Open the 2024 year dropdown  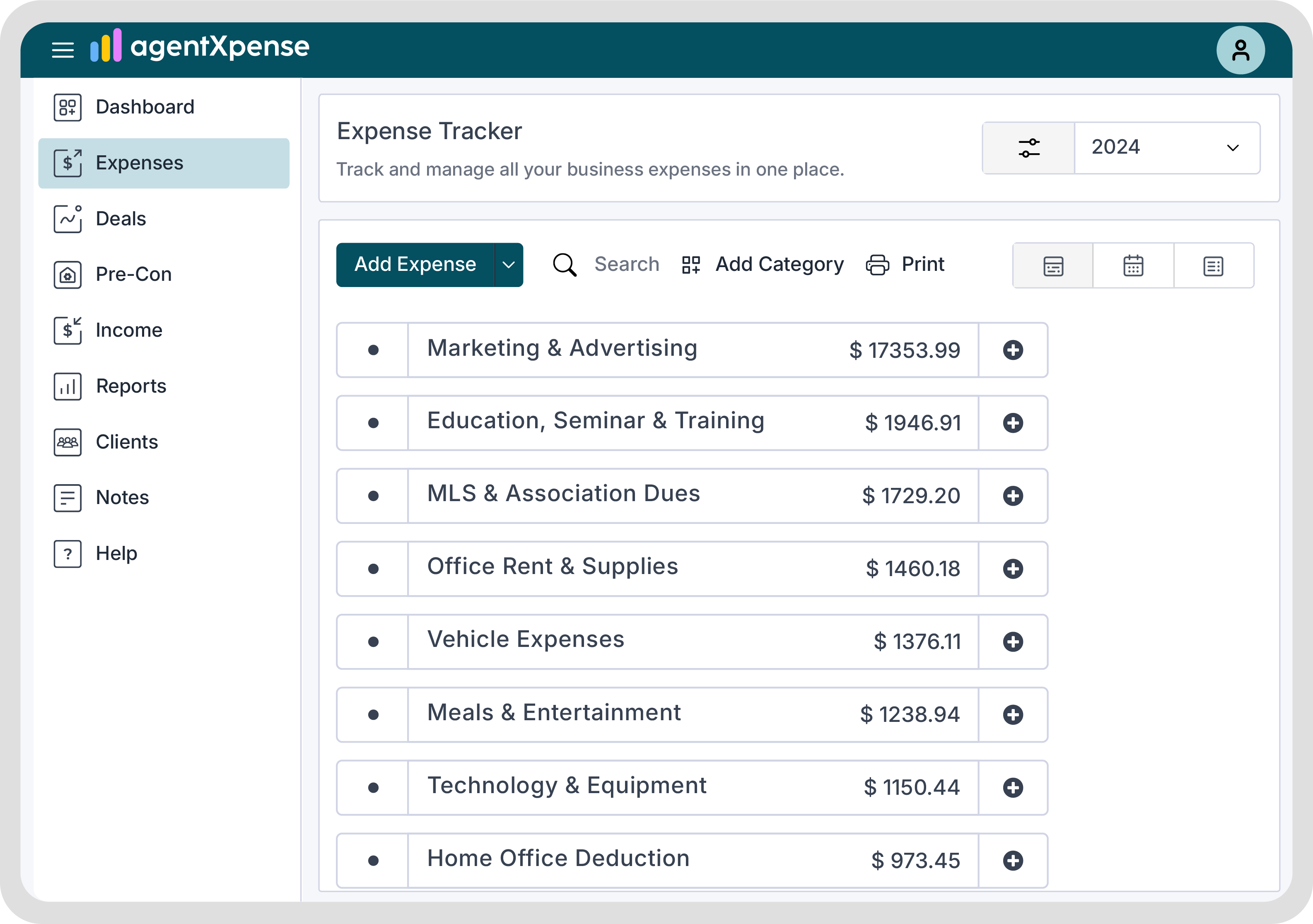[1167, 147]
